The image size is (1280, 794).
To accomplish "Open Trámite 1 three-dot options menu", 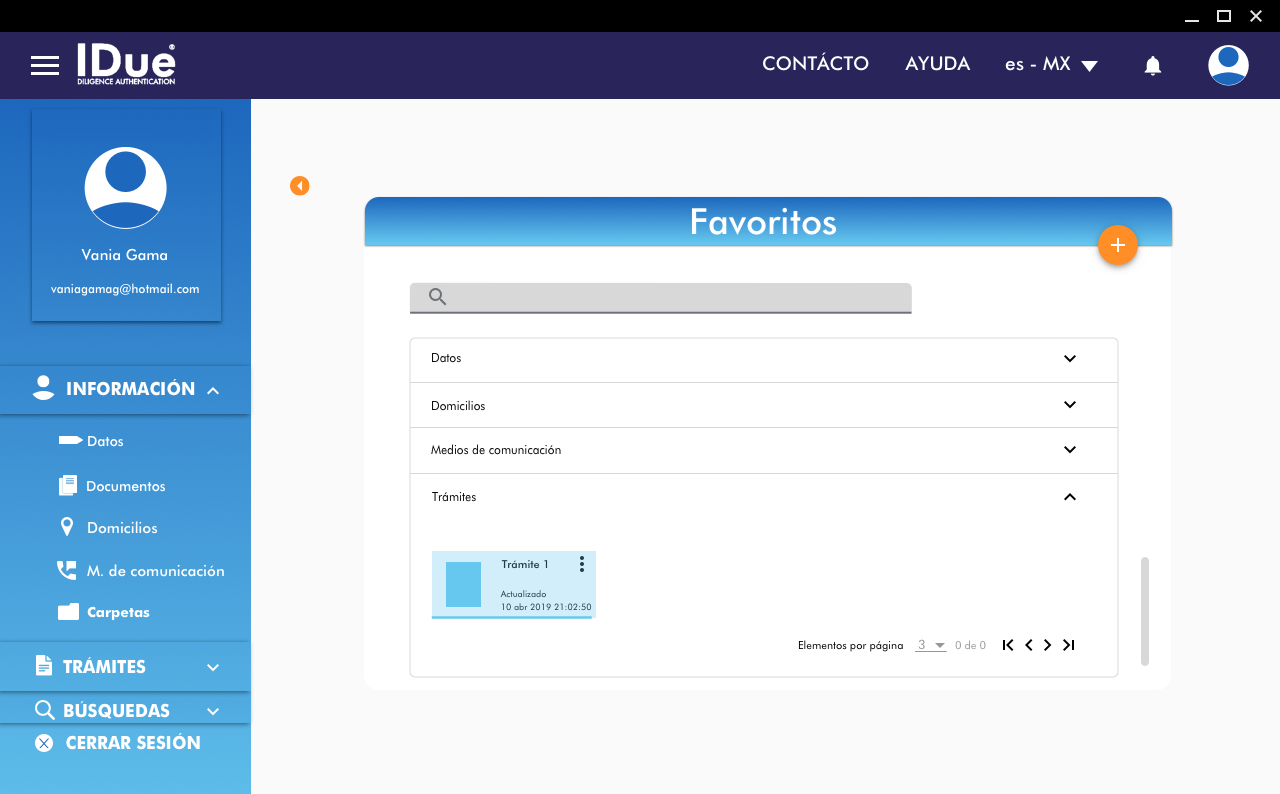I will [x=581, y=565].
